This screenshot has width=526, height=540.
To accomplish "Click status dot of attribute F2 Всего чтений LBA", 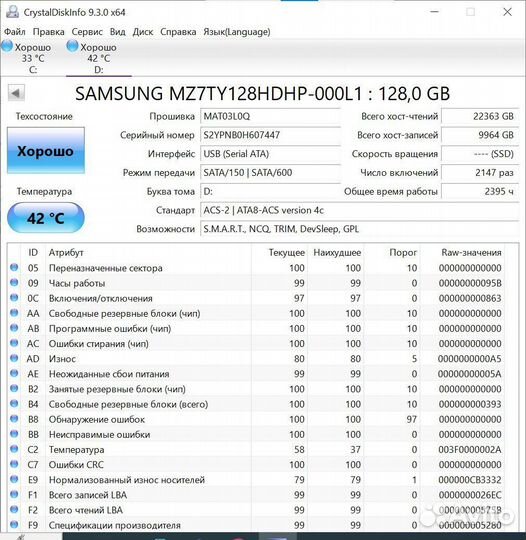I will (x=14, y=509).
